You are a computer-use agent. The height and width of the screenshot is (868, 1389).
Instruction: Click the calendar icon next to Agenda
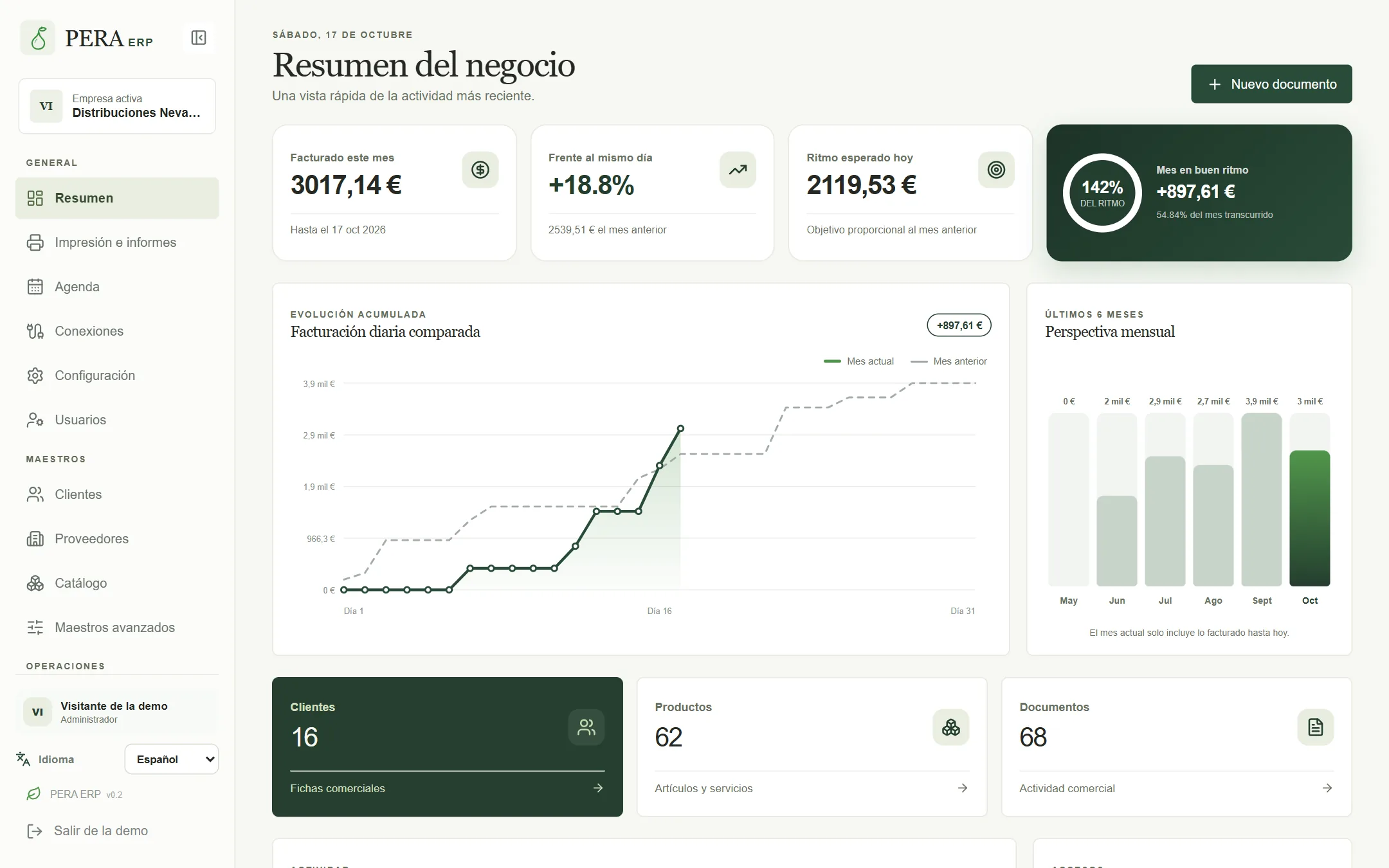coord(35,287)
